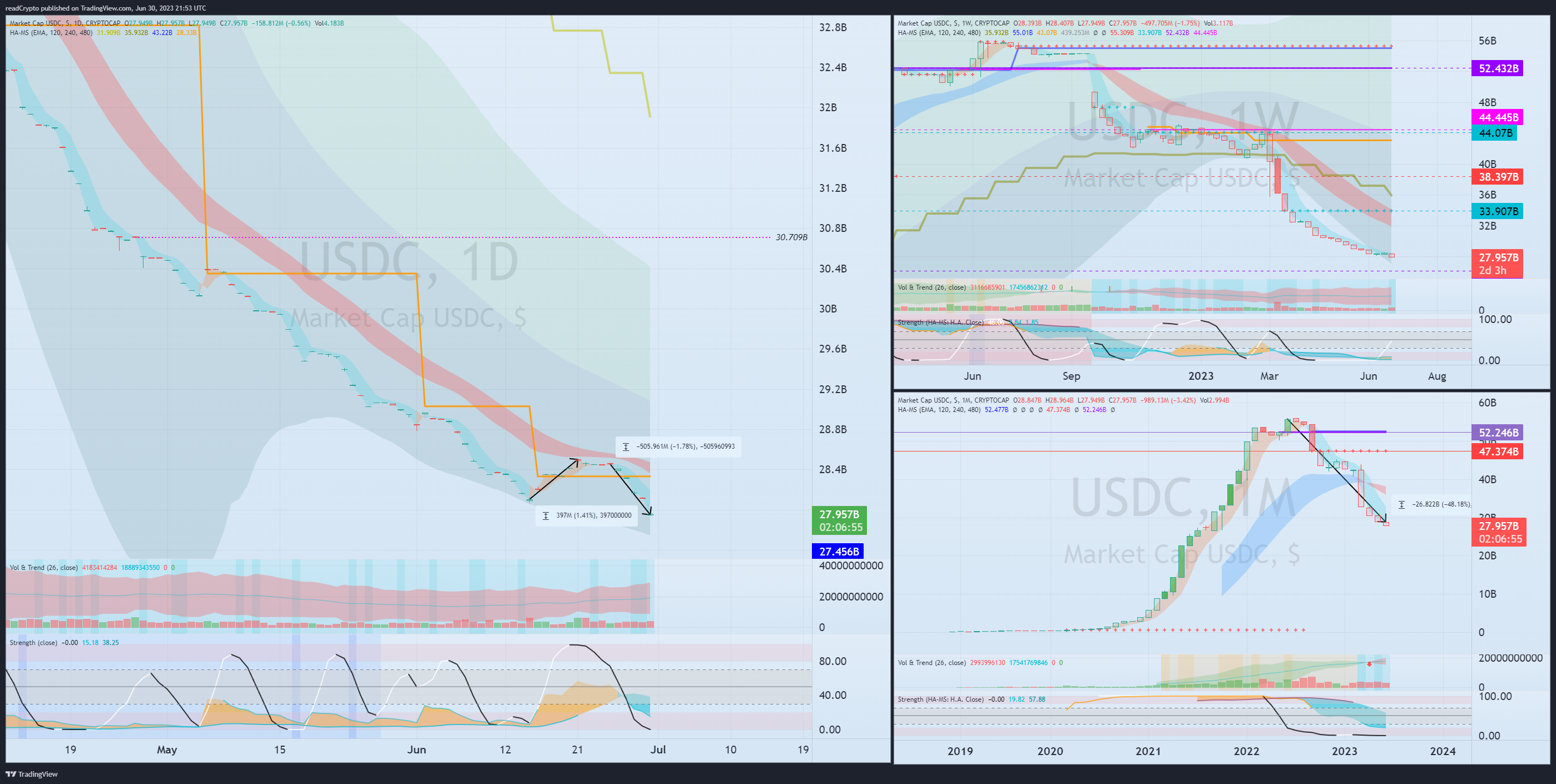This screenshot has width=1556, height=784.
Task: Click the 2019 label on monthly time axis
Action: click(x=960, y=751)
